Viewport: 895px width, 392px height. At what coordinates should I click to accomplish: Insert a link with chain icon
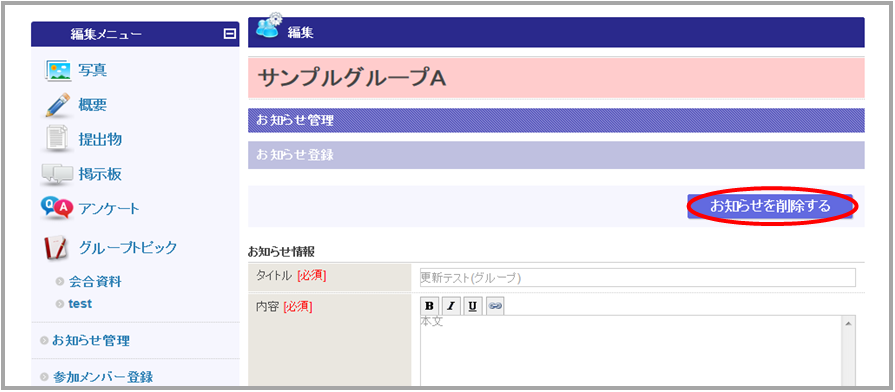coord(495,306)
